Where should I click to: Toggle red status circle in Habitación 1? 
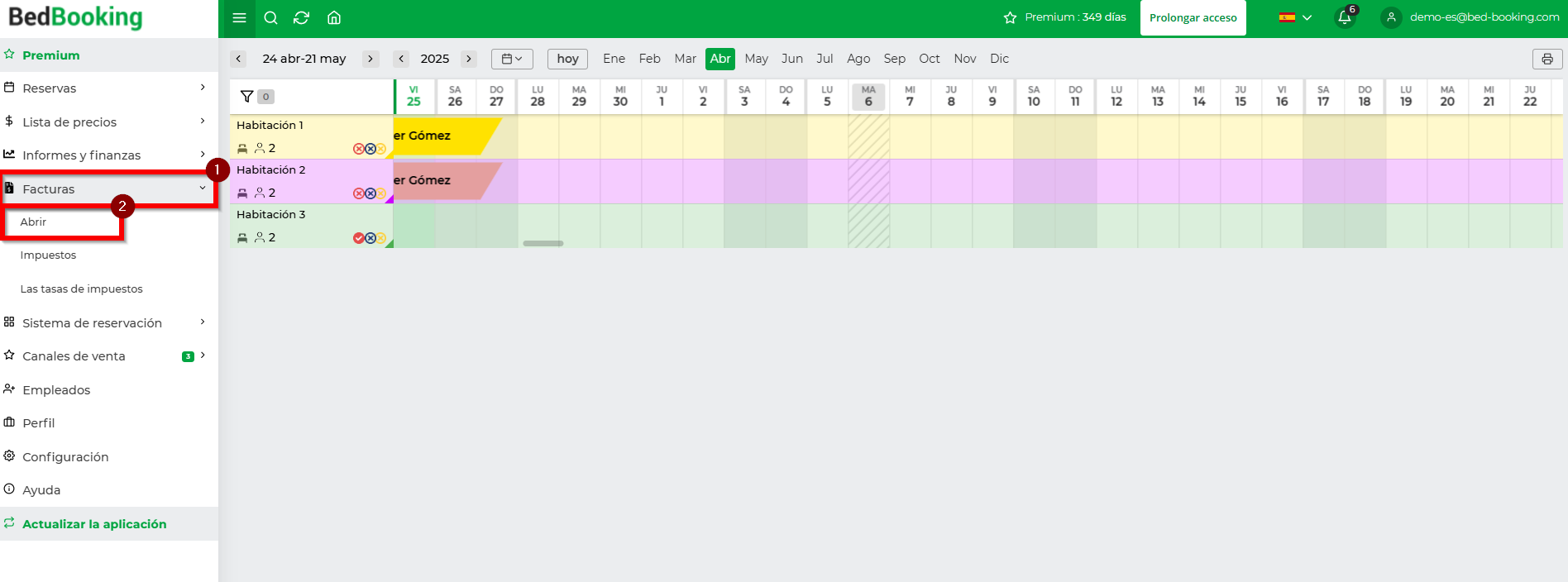pyautogui.click(x=359, y=149)
